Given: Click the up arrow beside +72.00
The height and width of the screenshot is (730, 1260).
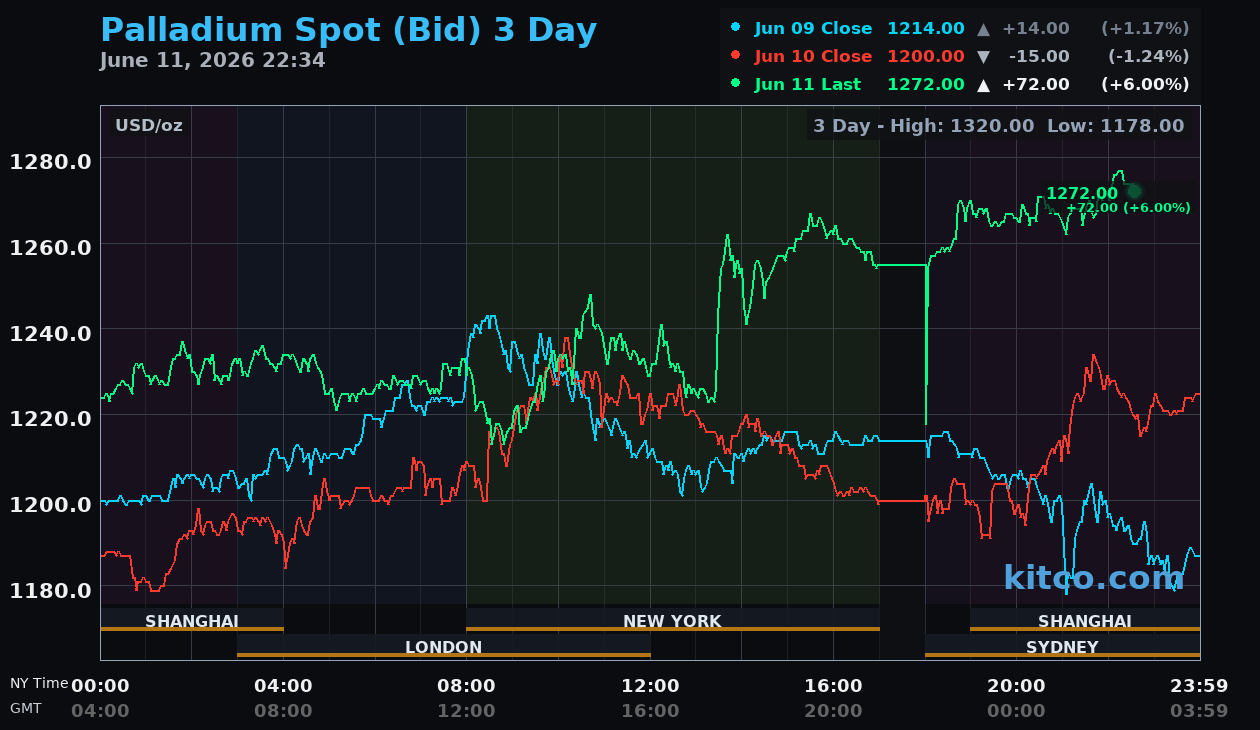Looking at the screenshot, I should tap(984, 85).
